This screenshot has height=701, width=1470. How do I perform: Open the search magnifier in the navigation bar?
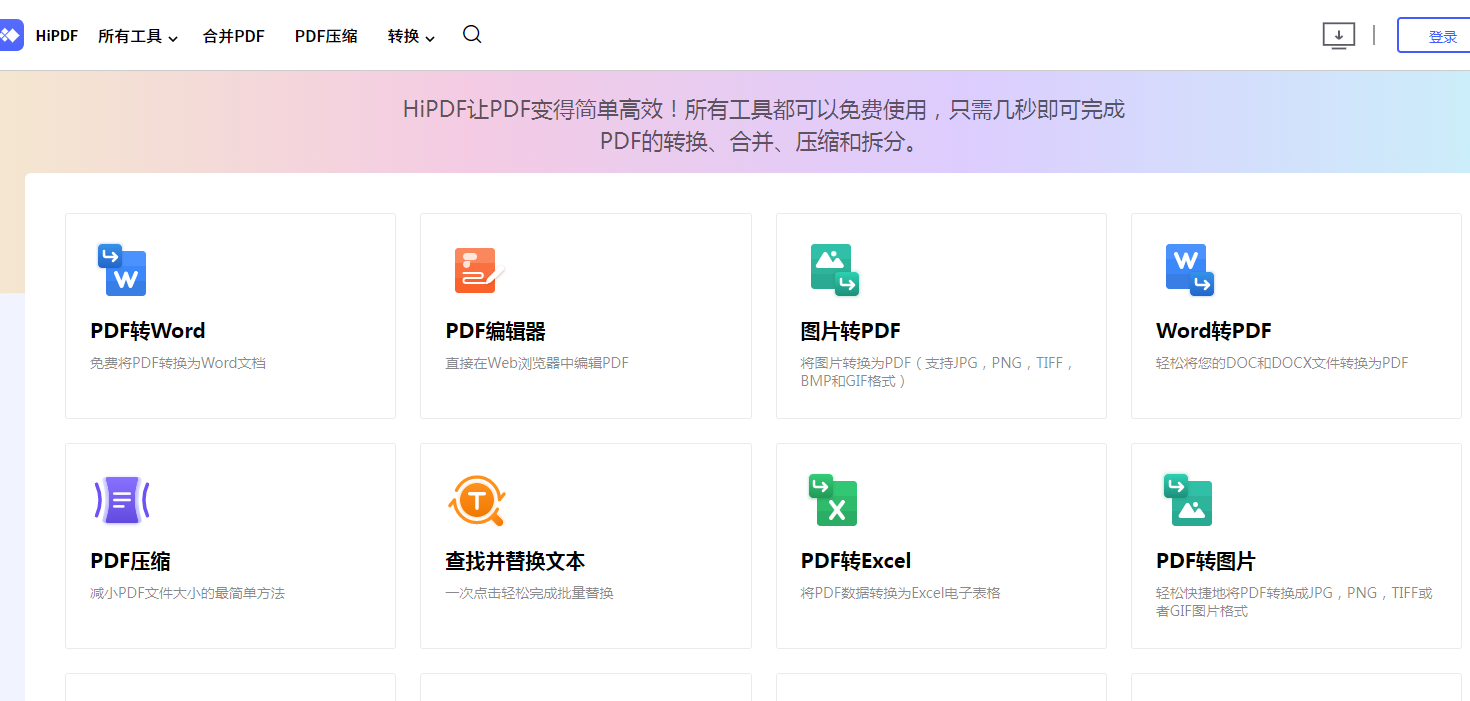click(471, 34)
